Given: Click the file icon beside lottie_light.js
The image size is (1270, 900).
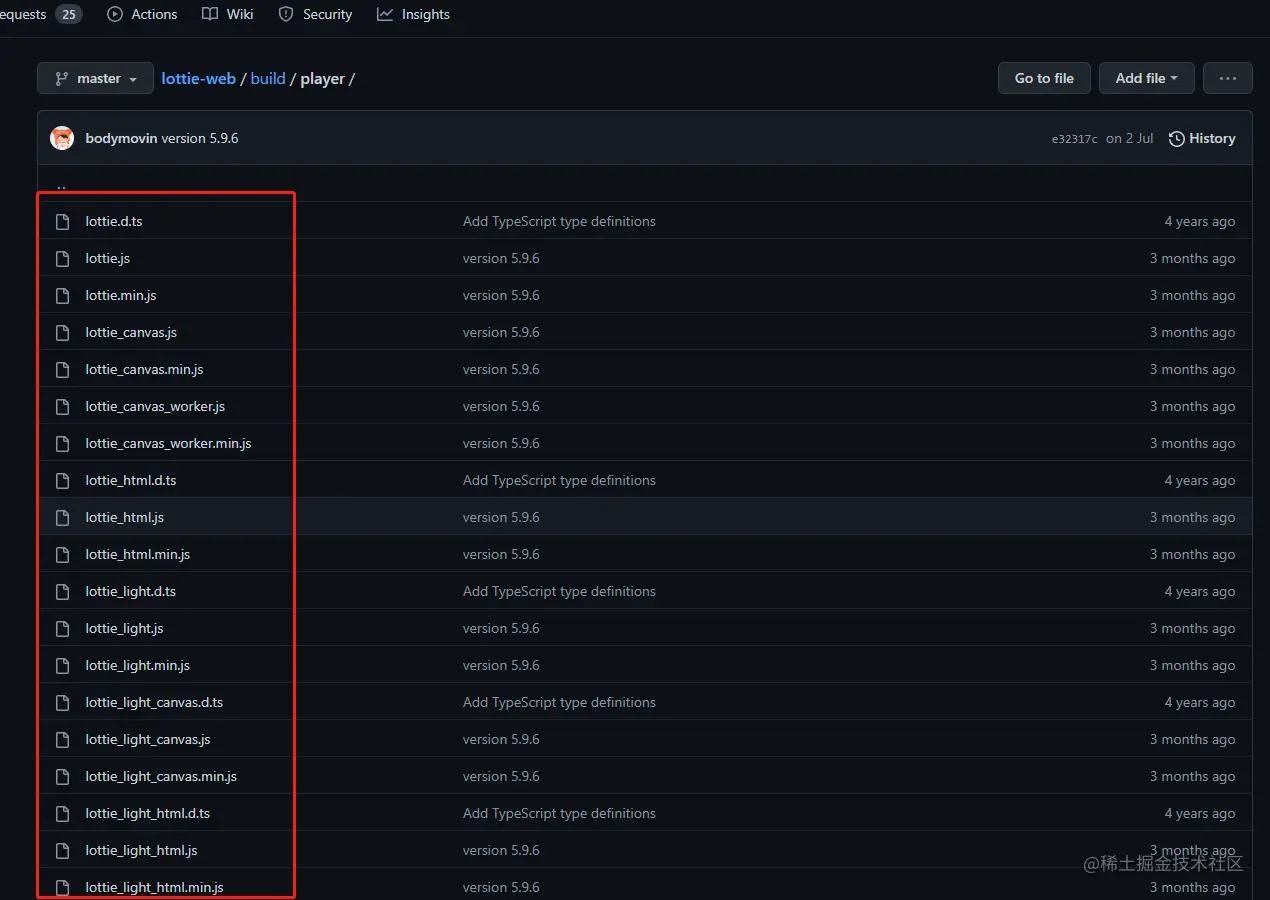Looking at the screenshot, I should pos(63,628).
